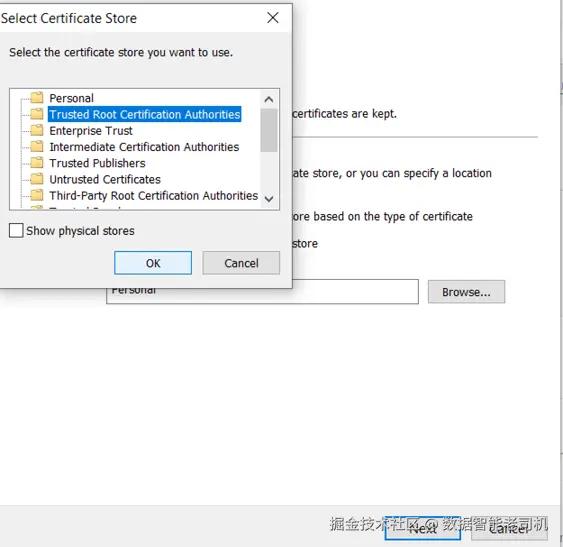Screen dimensions: 563x547
Task: Close the Select Certificate Store dialog
Action: tap(273, 18)
